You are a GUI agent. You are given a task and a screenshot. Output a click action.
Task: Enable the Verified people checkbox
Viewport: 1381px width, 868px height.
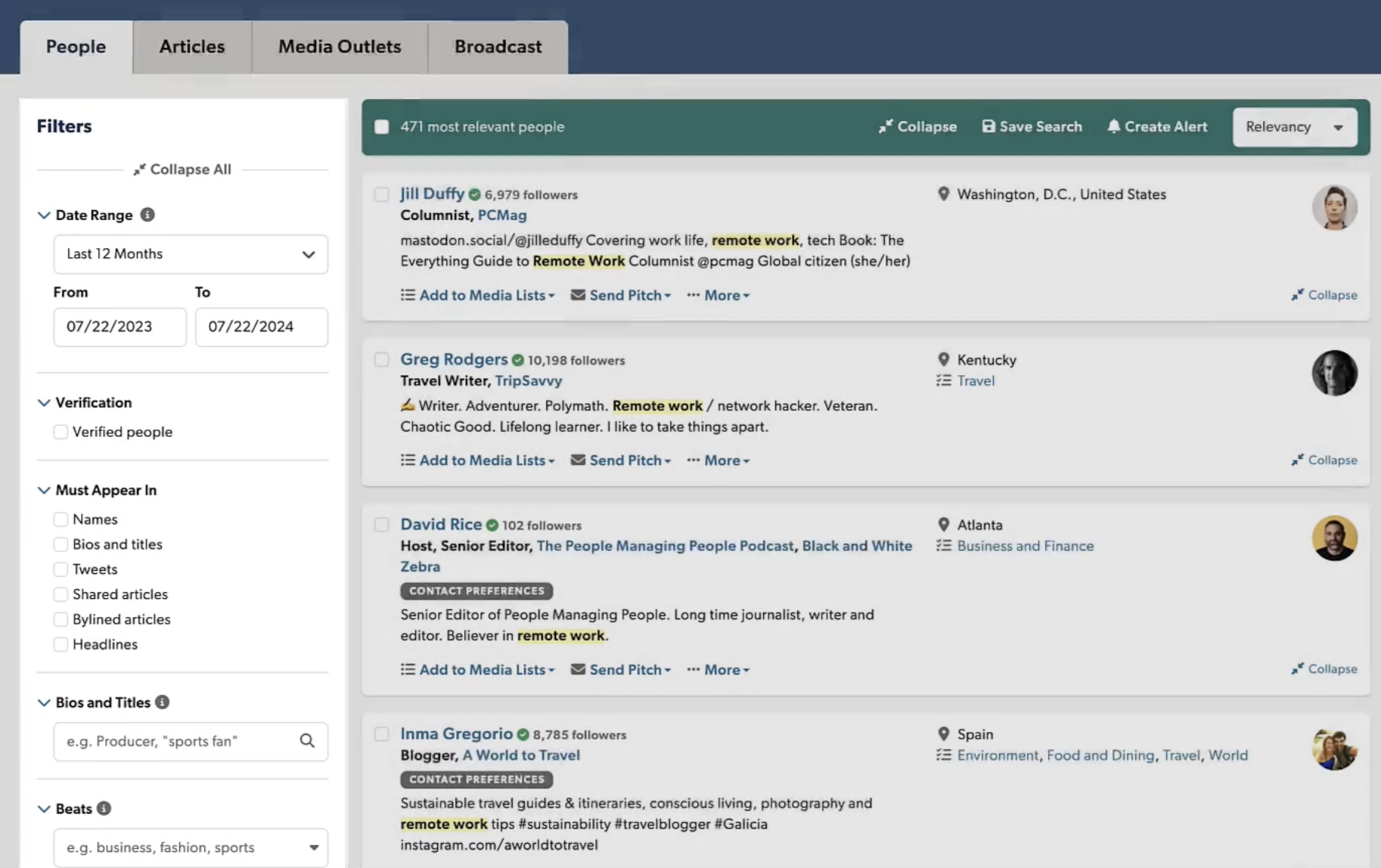pyautogui.click(x=61, y=432)
